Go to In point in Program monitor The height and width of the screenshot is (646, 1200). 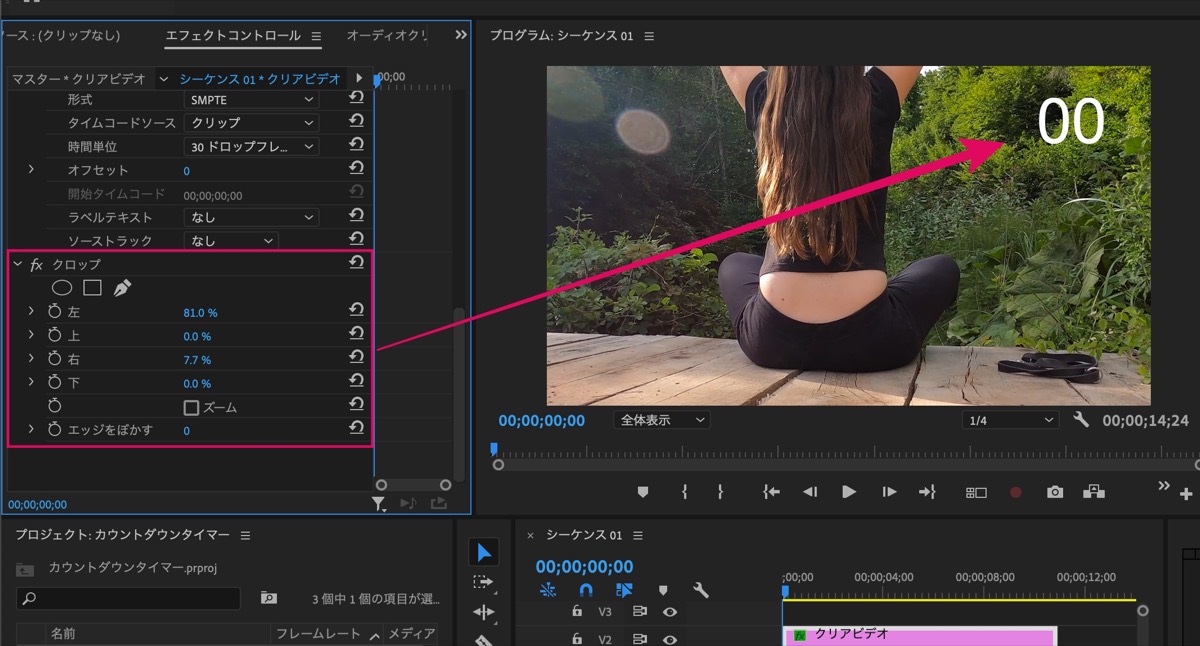tap(771, 492)
